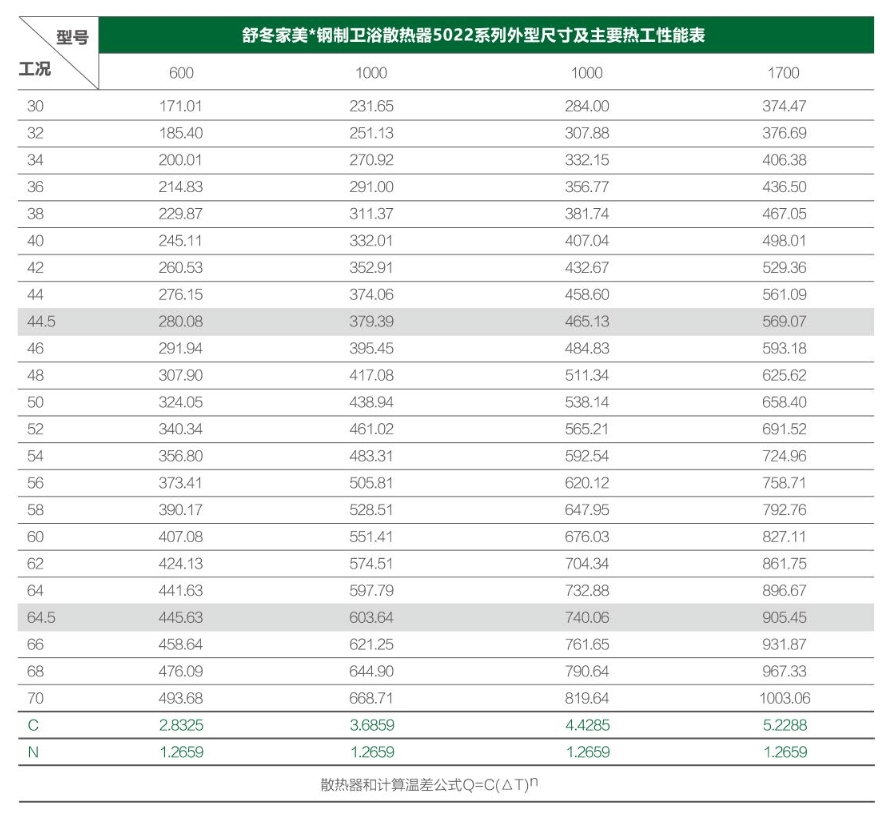Click the cell reading 658.40
Viewport: 886px width, 815px height.
784,402
